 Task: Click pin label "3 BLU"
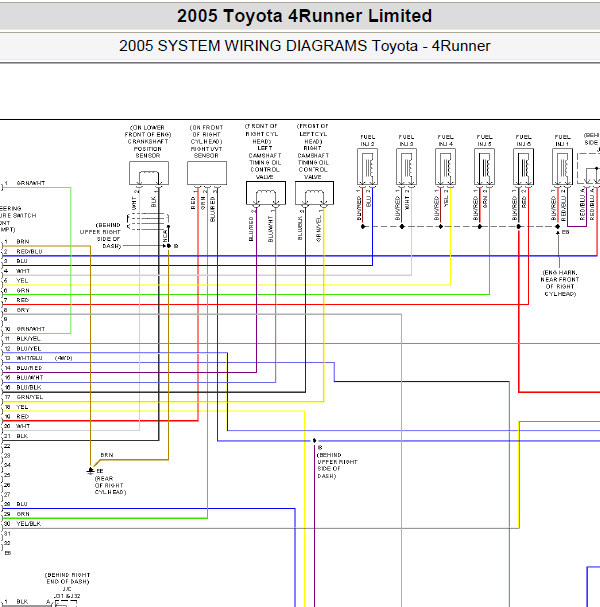pyautogui.click(x=15, y=261)
